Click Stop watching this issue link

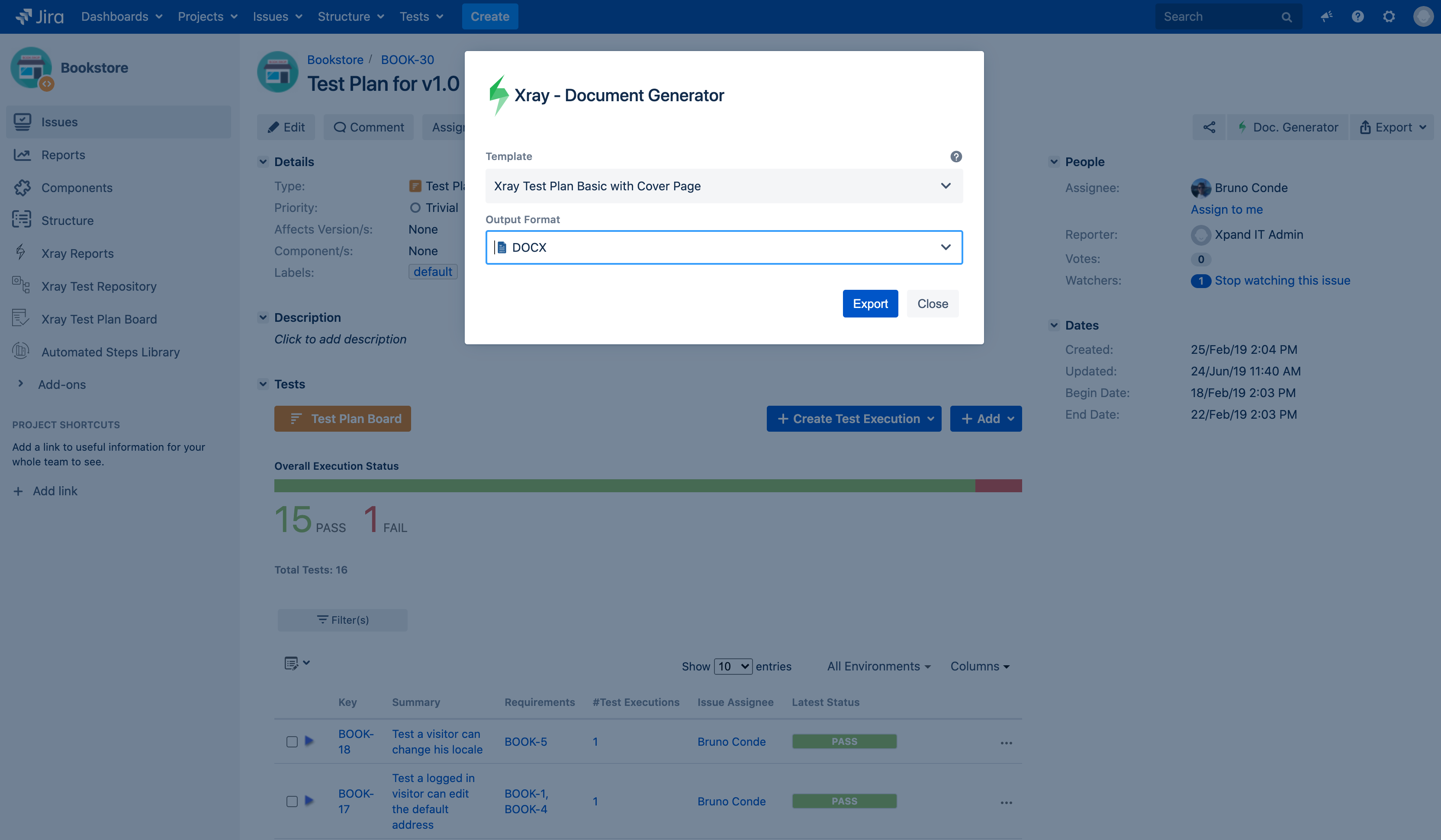[x=1282, y=280]
